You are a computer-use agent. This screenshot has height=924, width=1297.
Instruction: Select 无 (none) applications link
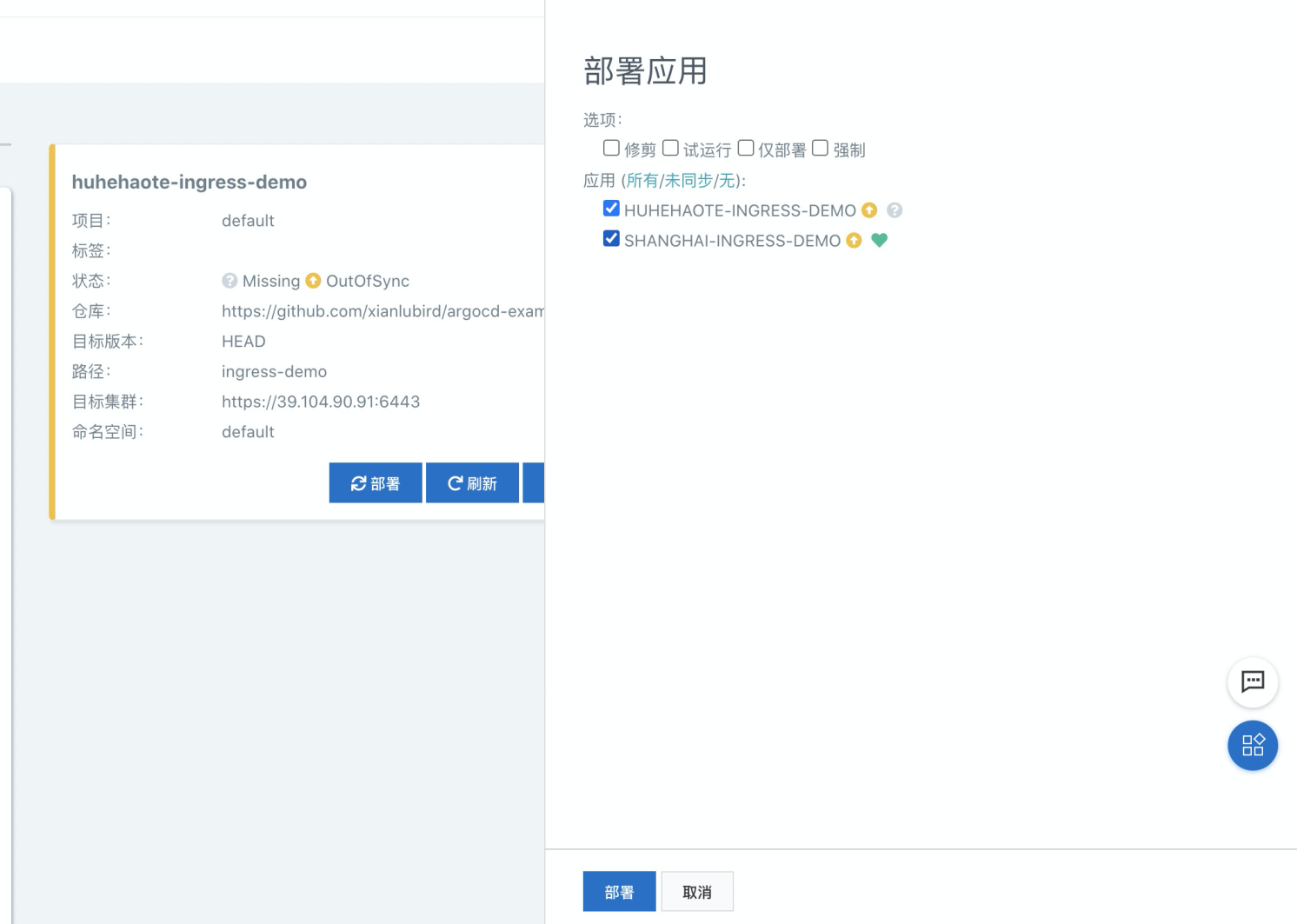click(727, 181)
